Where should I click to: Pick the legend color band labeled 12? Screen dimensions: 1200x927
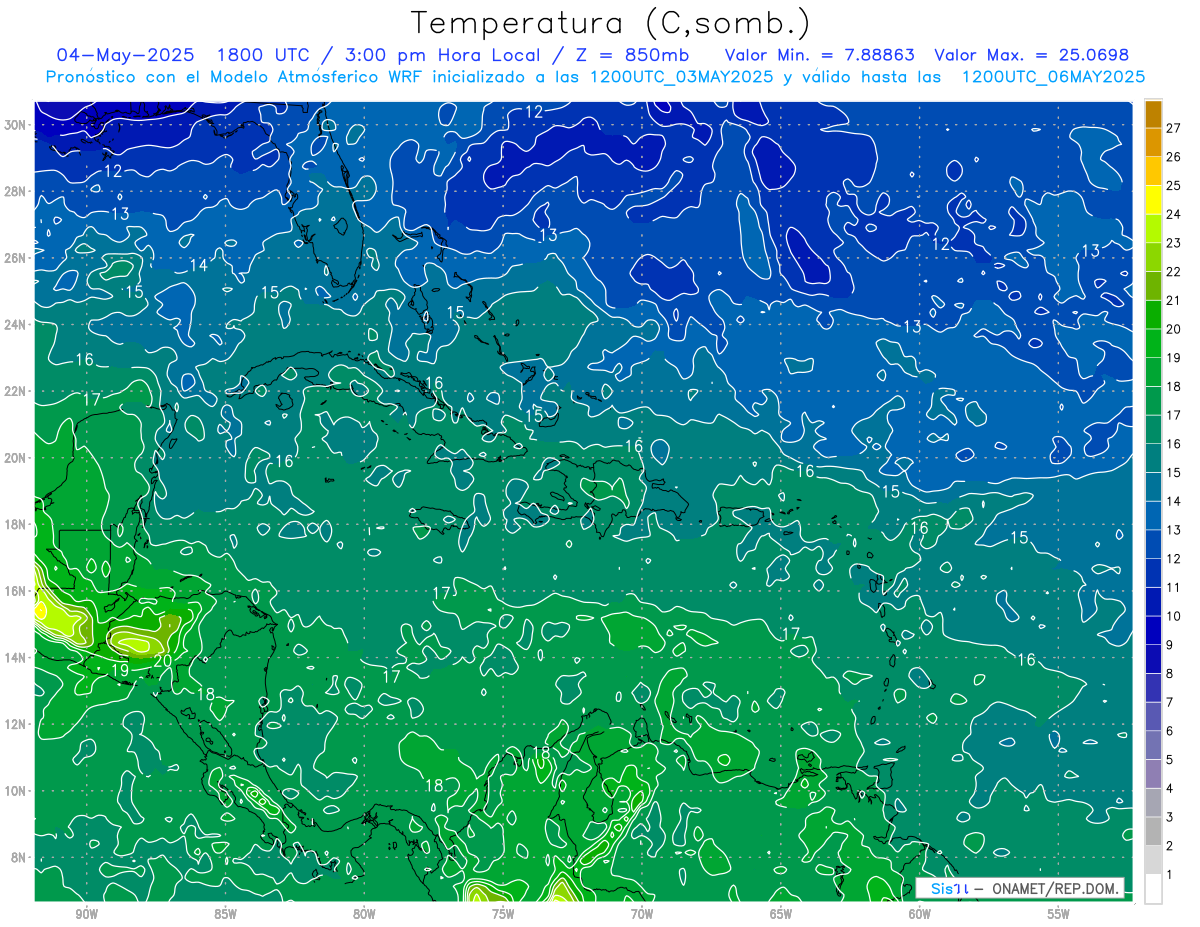tap(1153, 545)
